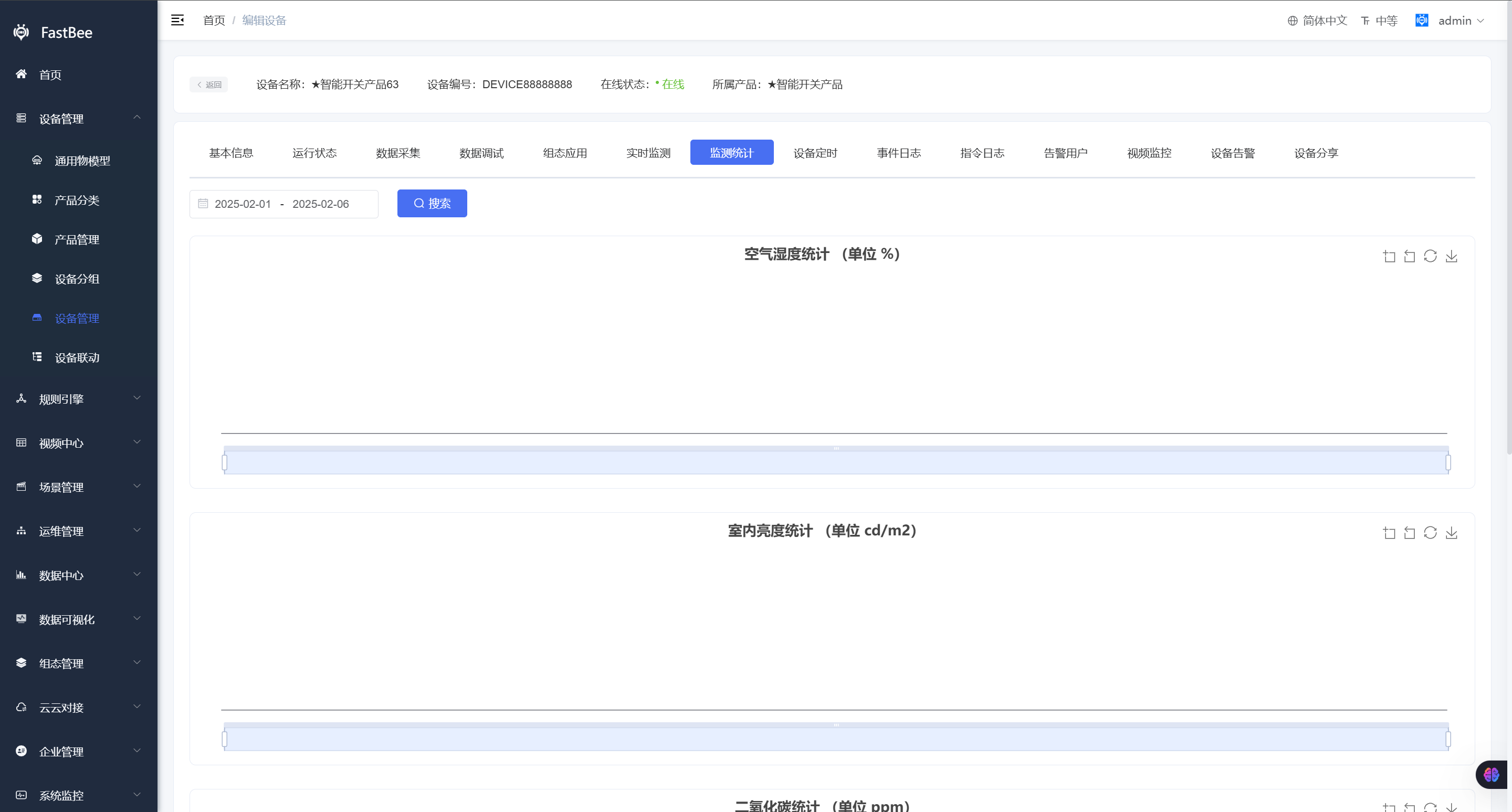Open 设备联动 menu item
Image resolution: width=1512 pixels, height=812 pixels.
(79, 357)
